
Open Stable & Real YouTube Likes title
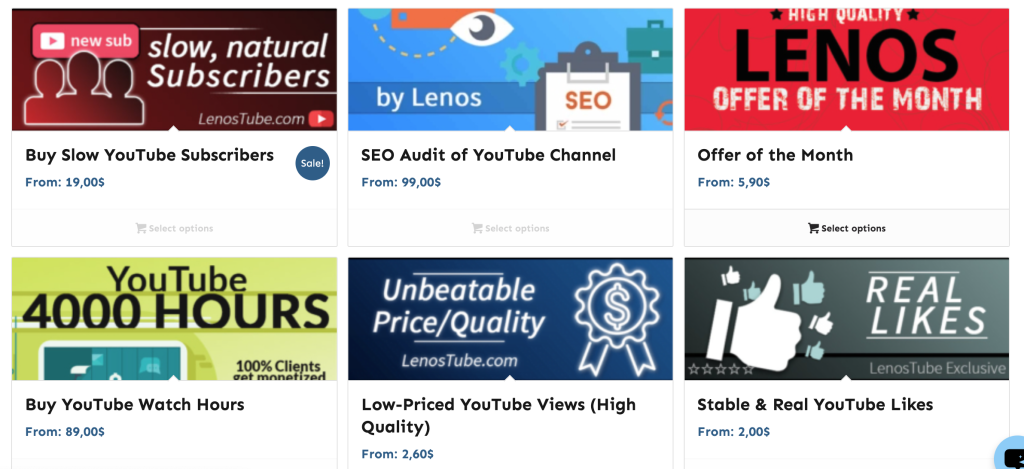click(815, 404)
